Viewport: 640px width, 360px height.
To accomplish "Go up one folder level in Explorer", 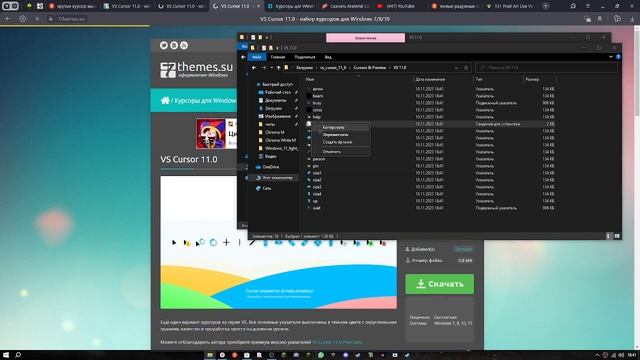I will coord(278,68).
